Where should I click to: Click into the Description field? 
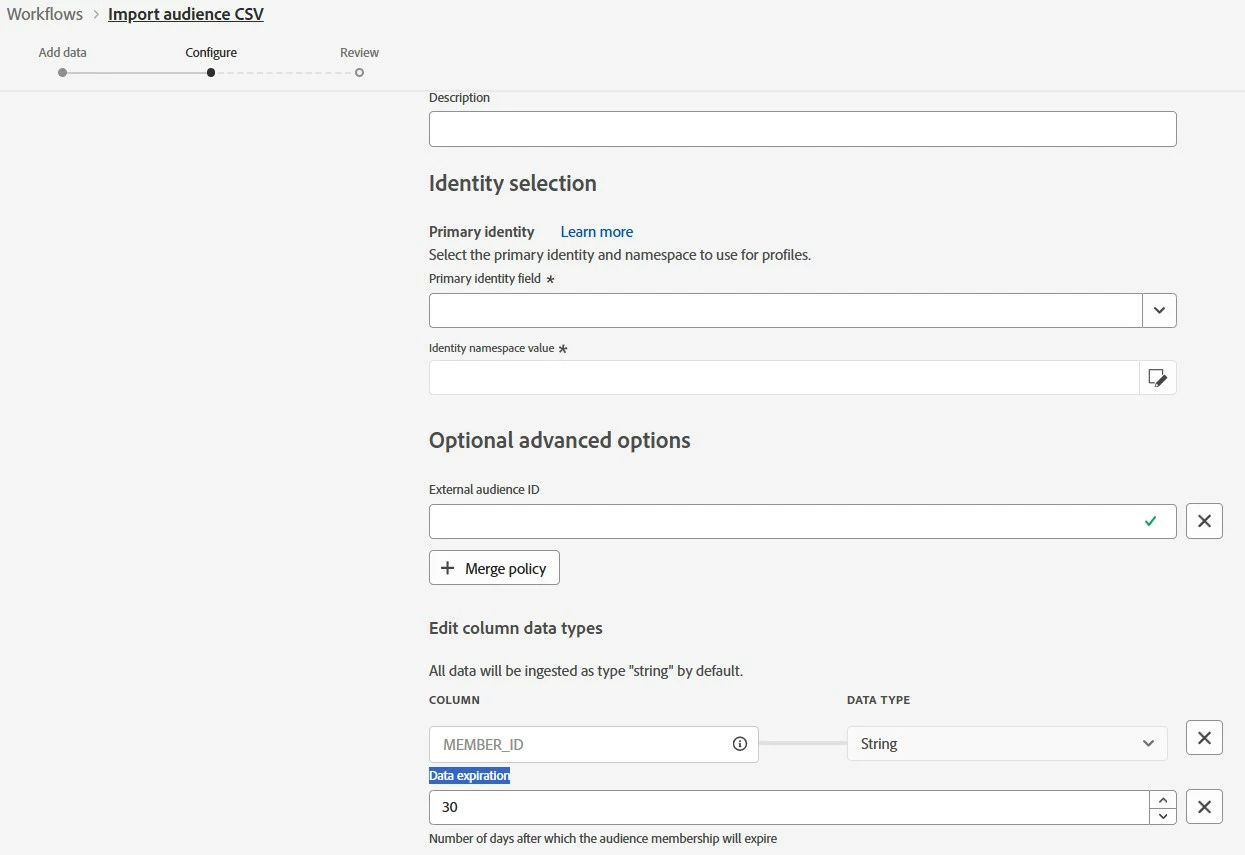coord(802,129)
